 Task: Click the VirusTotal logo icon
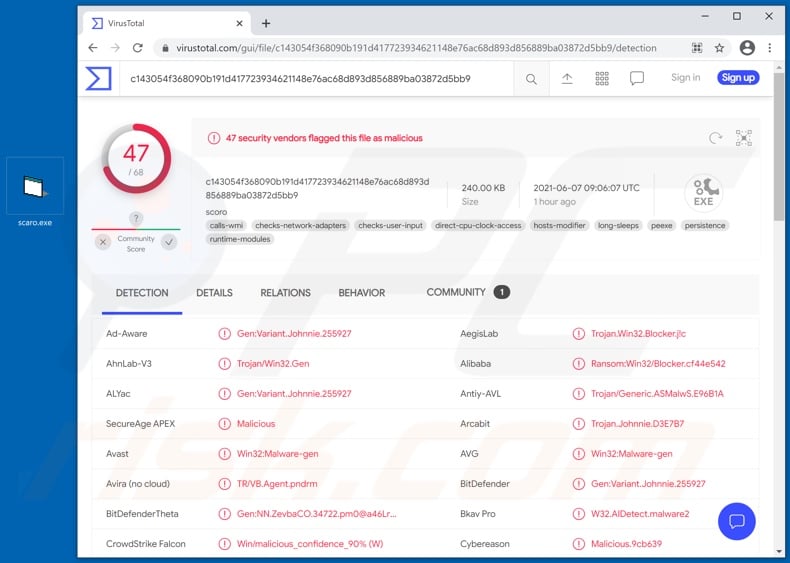click(98, 78)
